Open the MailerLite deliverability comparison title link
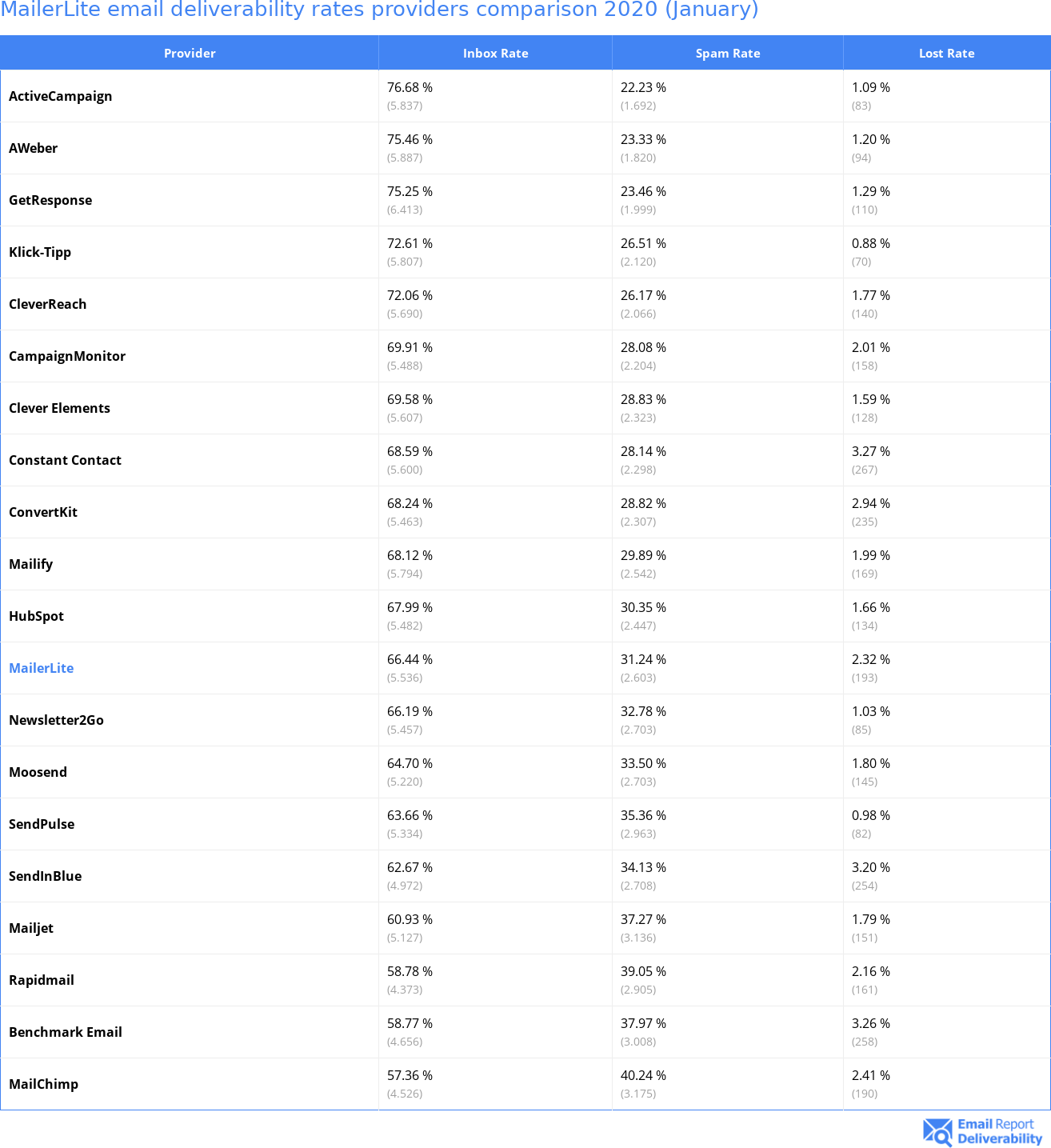Screen dimensions: 1051x1148 click(x=379, y=10)
